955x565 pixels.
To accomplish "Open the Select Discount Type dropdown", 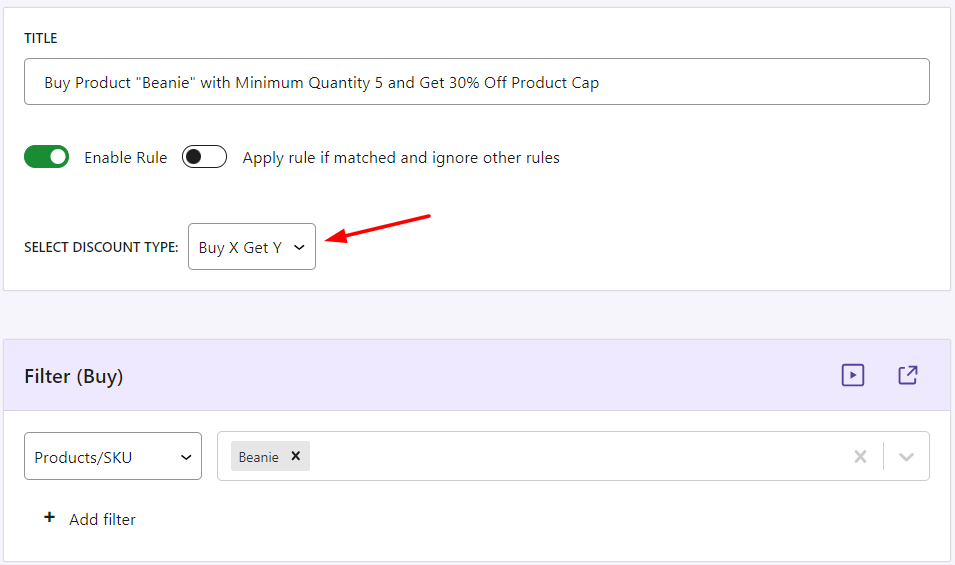I will pyautogui.click(x=251, y=247).
